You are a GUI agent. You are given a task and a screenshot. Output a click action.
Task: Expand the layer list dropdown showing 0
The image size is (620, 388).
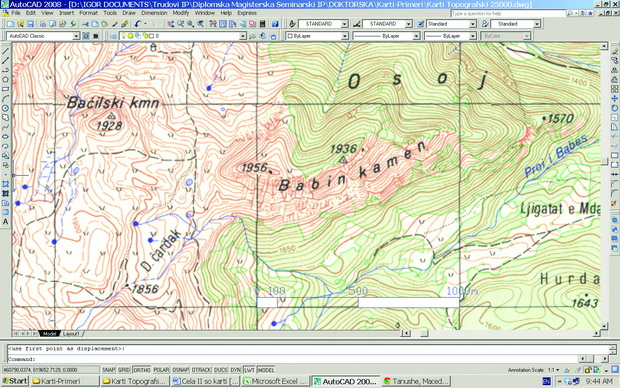tap(243, 36)
